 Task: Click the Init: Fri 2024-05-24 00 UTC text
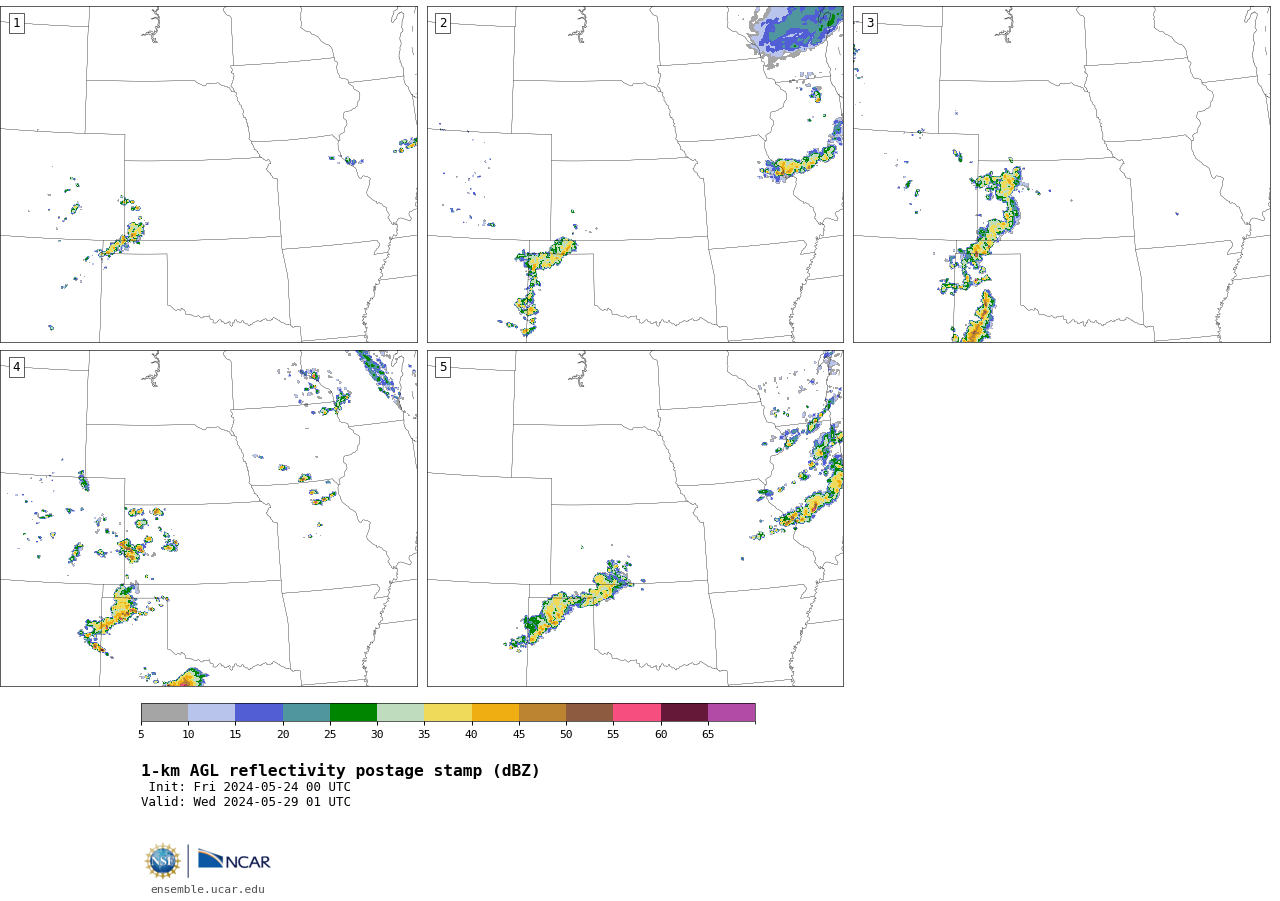pyautogui.click(x=250, y=787)
